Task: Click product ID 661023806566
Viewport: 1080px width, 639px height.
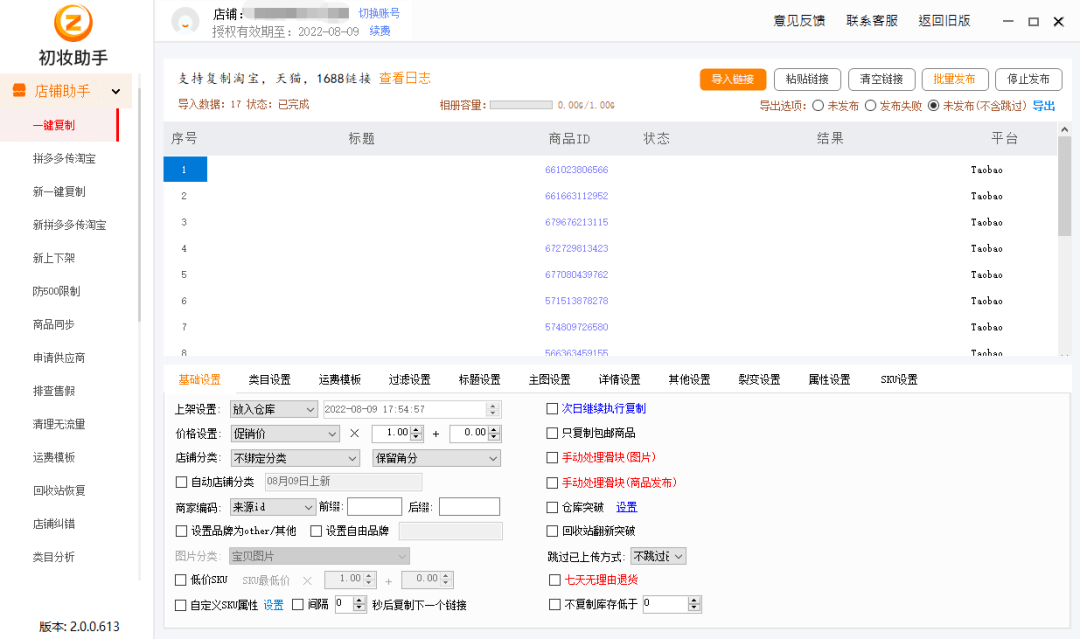Action: click(577, 169)
